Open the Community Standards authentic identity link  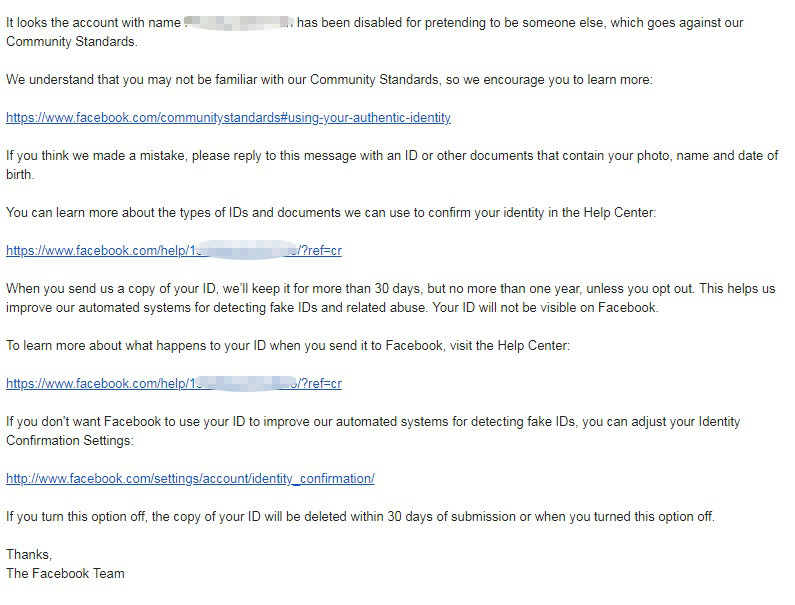pos(228,118)
